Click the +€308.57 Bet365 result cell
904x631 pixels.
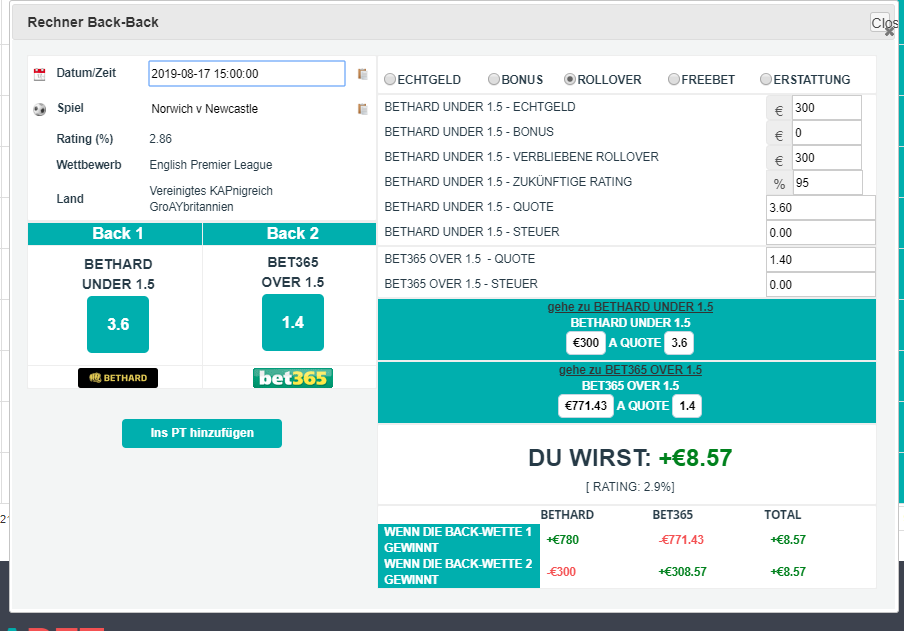[683, 572]
